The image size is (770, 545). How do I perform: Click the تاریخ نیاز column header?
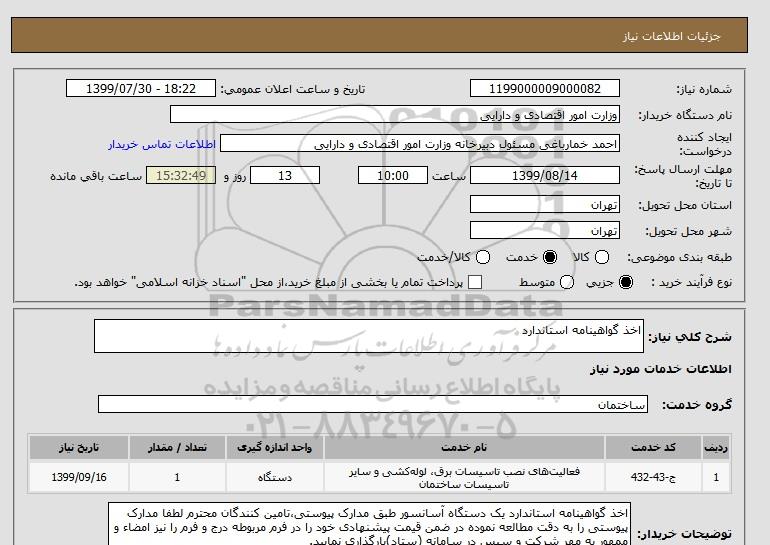tap(79, 447)
